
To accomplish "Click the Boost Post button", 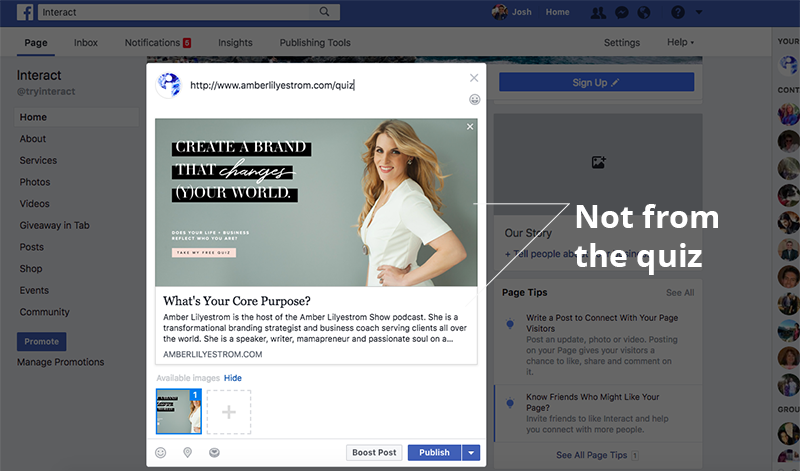I will [x=374, y=453].
